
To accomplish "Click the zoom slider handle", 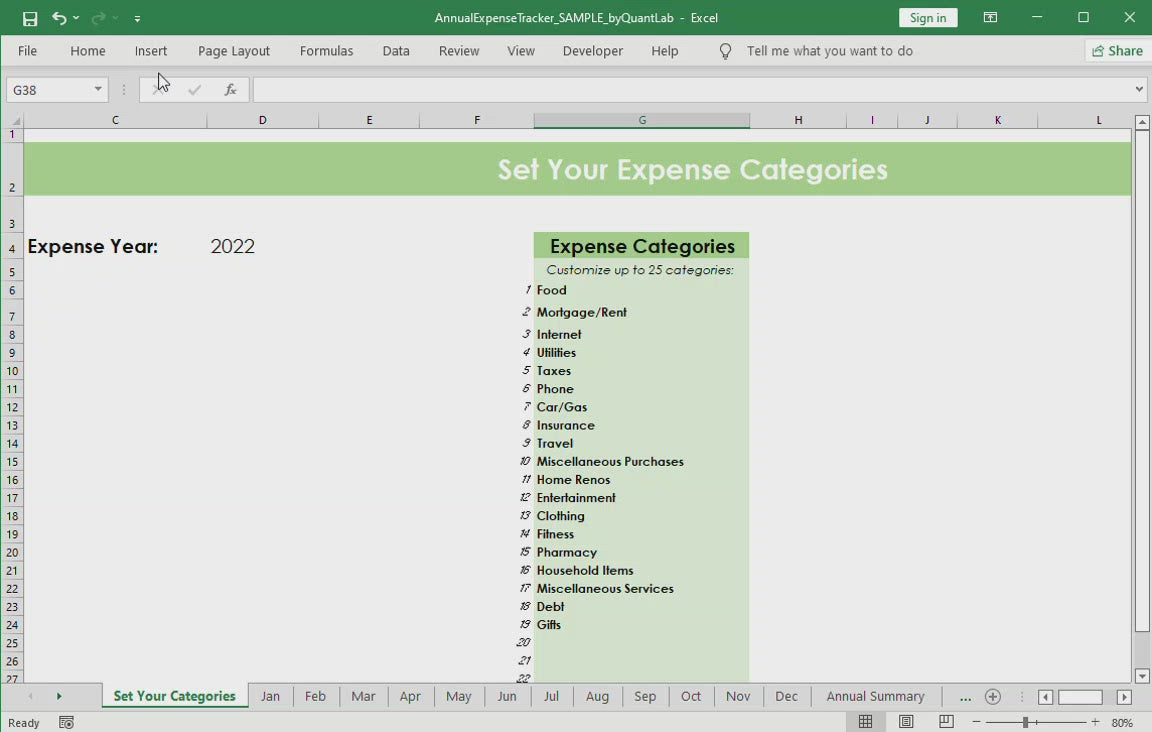I will (1025, 722).
